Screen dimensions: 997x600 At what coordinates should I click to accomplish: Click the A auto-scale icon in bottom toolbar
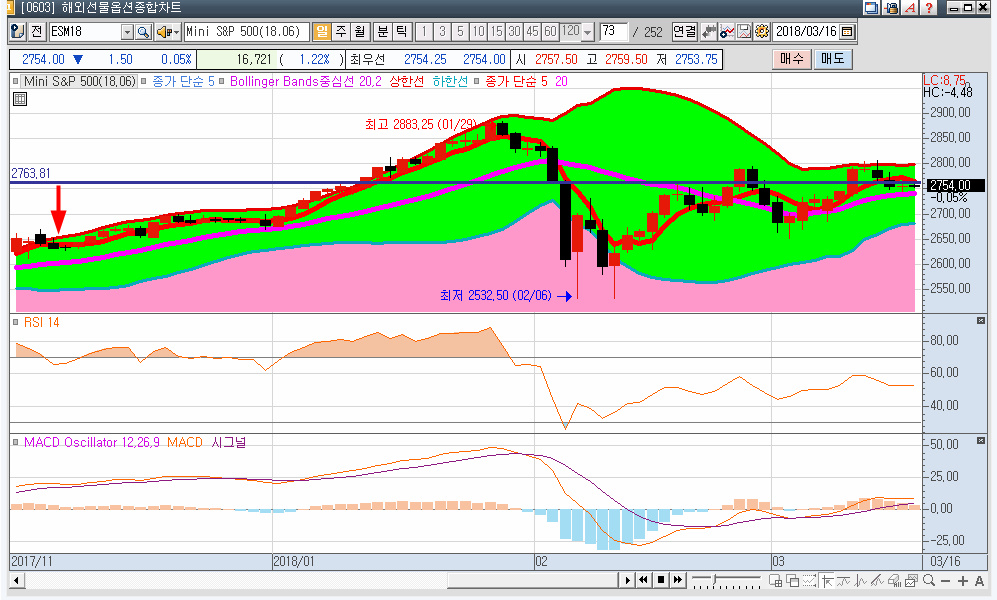coord(980,581)
